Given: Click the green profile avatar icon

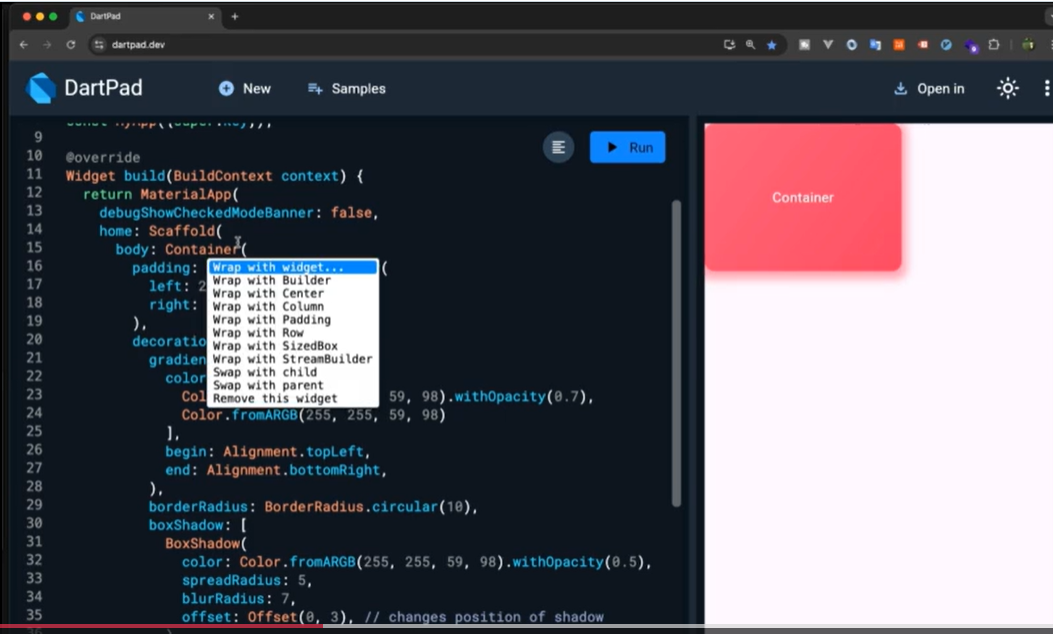Looking at the screenshot, I should (x=1027, y=44).
